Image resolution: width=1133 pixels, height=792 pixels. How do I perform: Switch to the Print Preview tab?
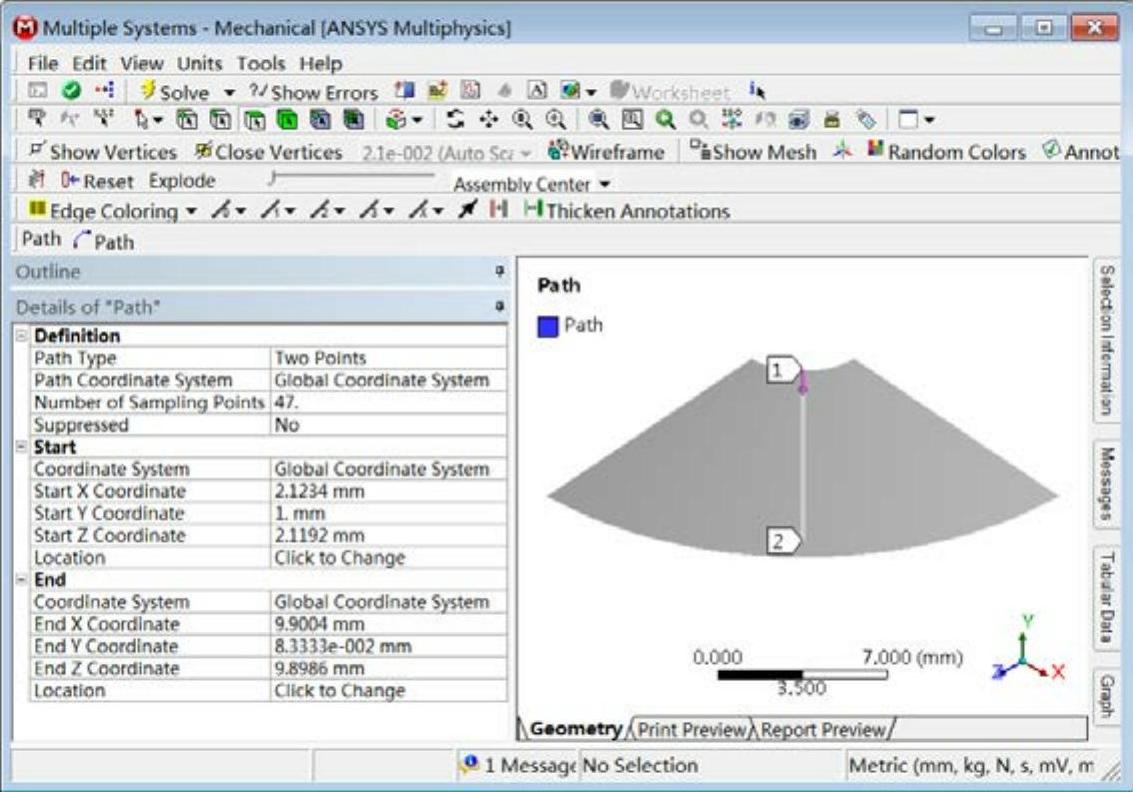(693, 730)
